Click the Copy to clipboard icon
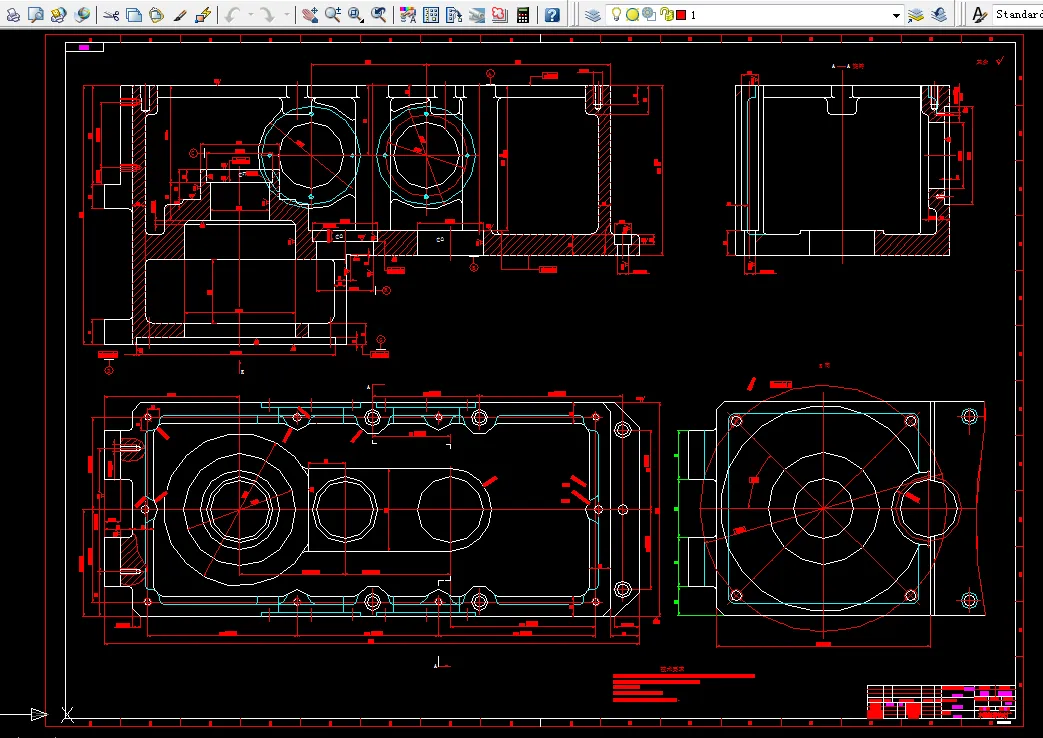1043x738 pixels. click(134, 15)
